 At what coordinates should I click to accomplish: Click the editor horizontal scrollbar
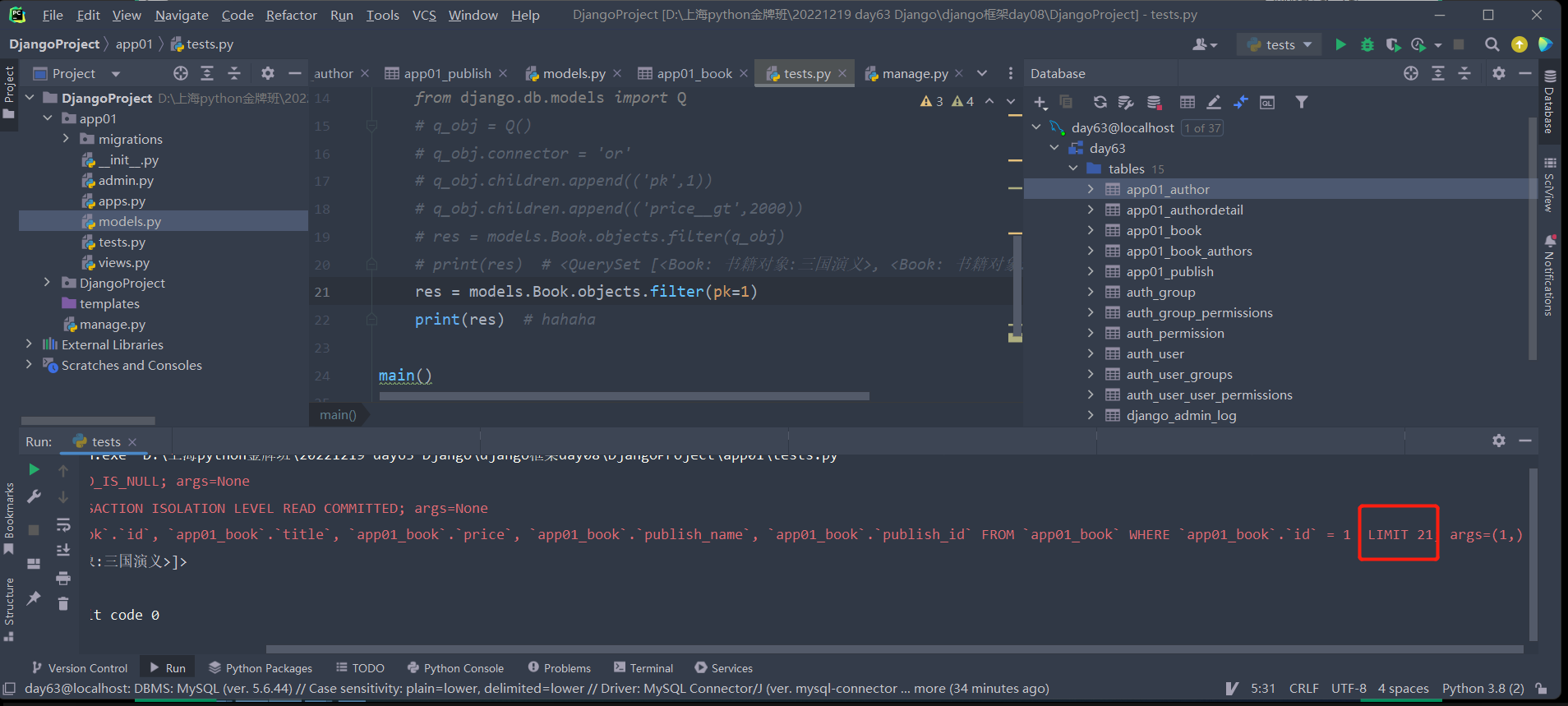624,396
